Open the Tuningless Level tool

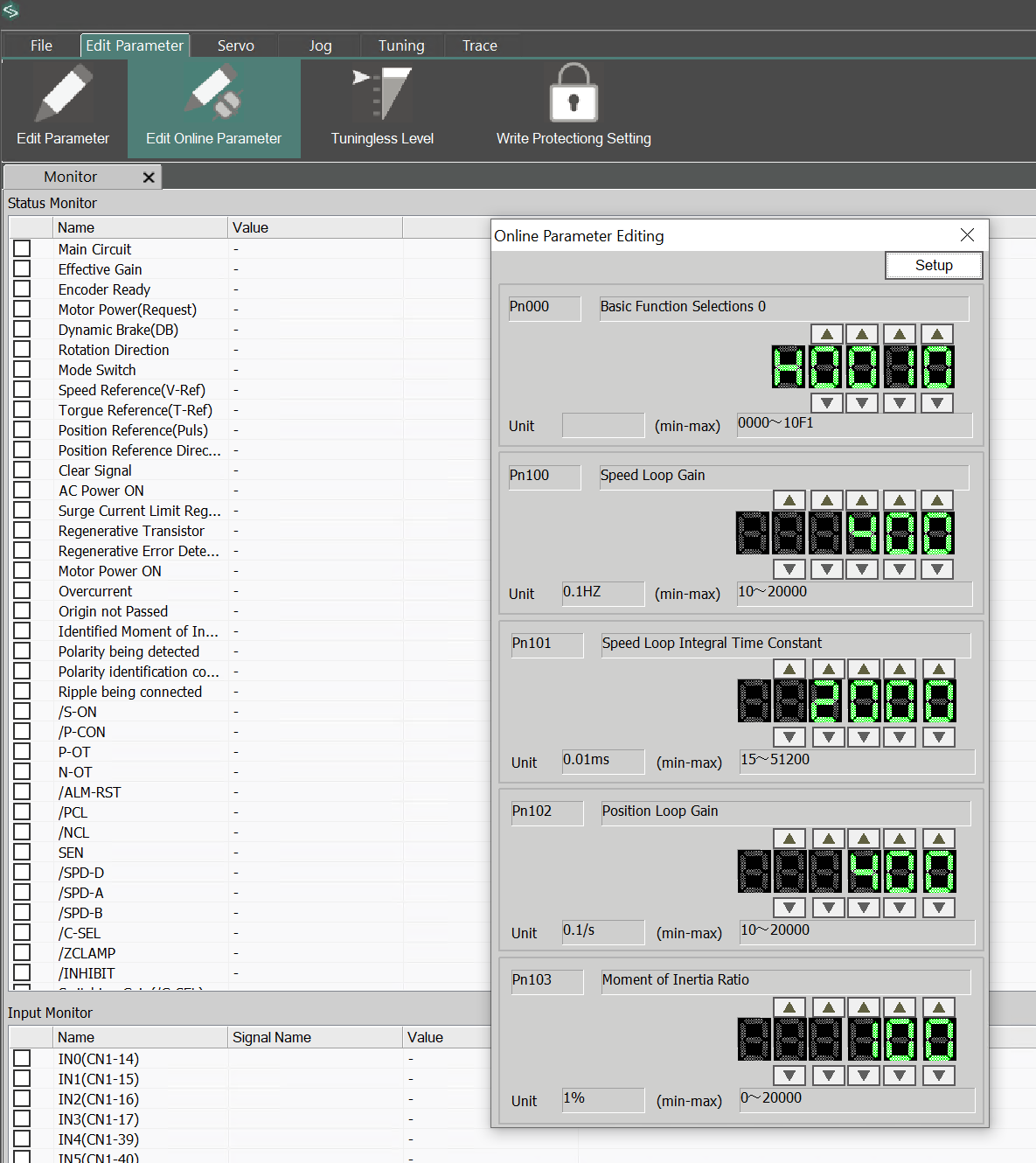tap(382, 96)
